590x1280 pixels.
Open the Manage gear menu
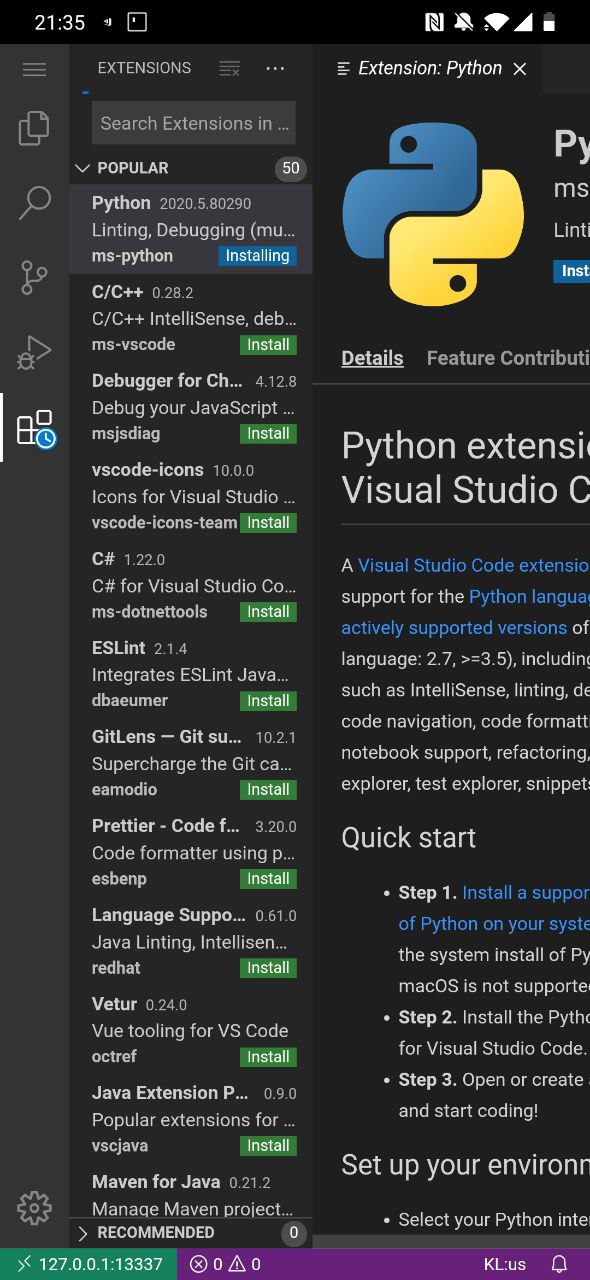click(34, 1208)
